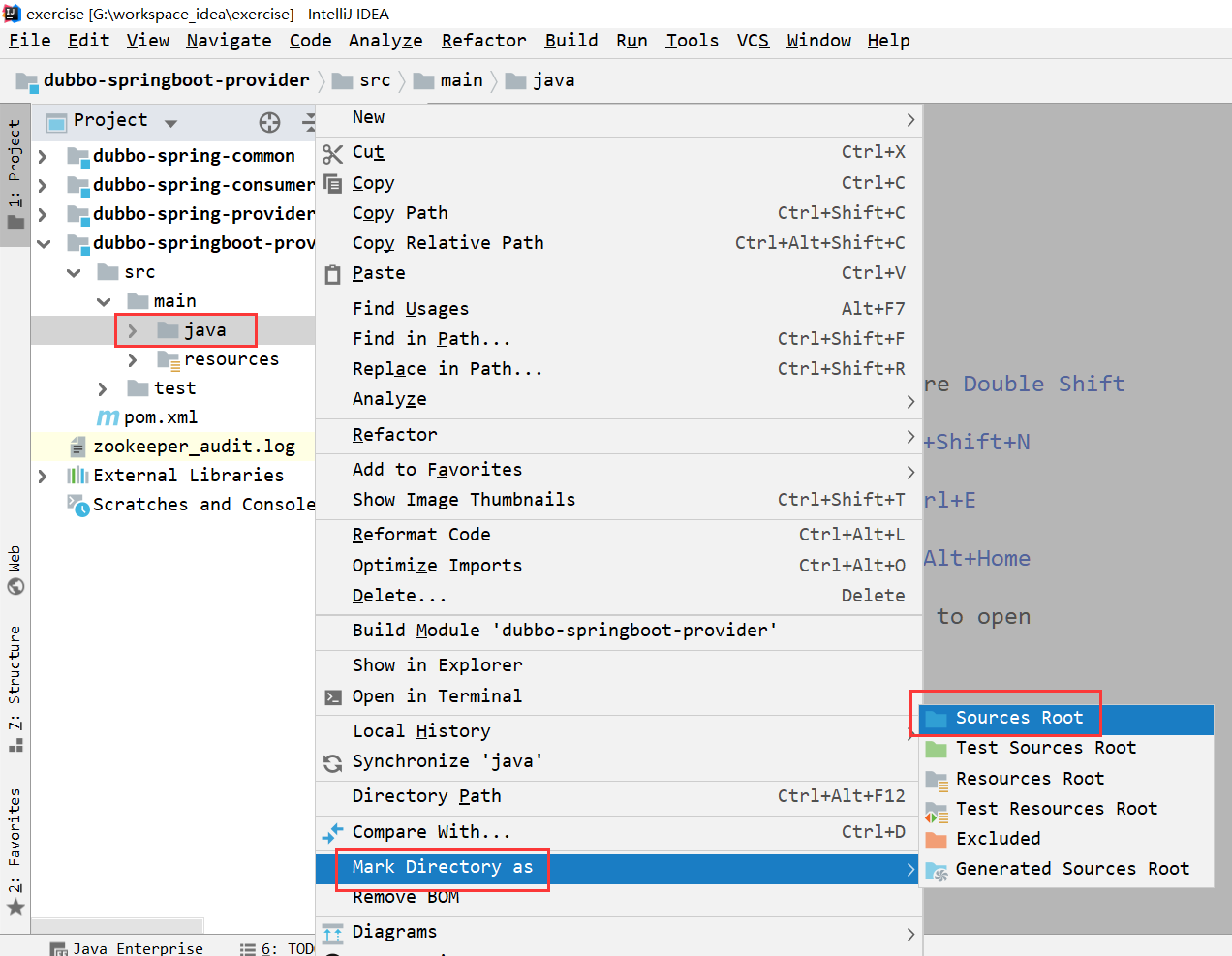This screenshot has height=956, width=1232.
Task: Choose Directory Path entry
Action: [619, 796]
